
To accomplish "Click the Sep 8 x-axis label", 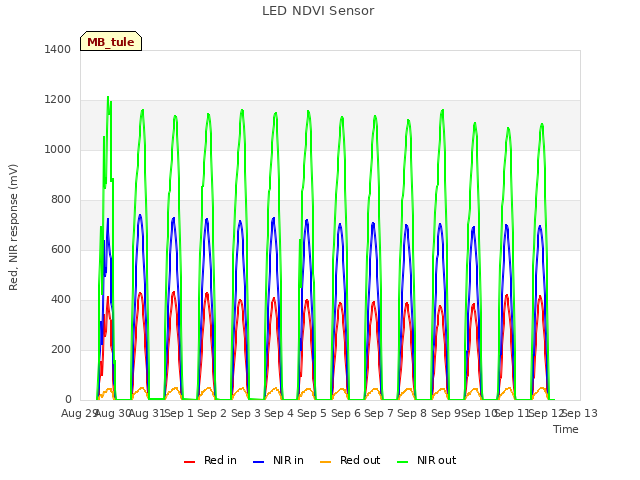I will [412, 413].
